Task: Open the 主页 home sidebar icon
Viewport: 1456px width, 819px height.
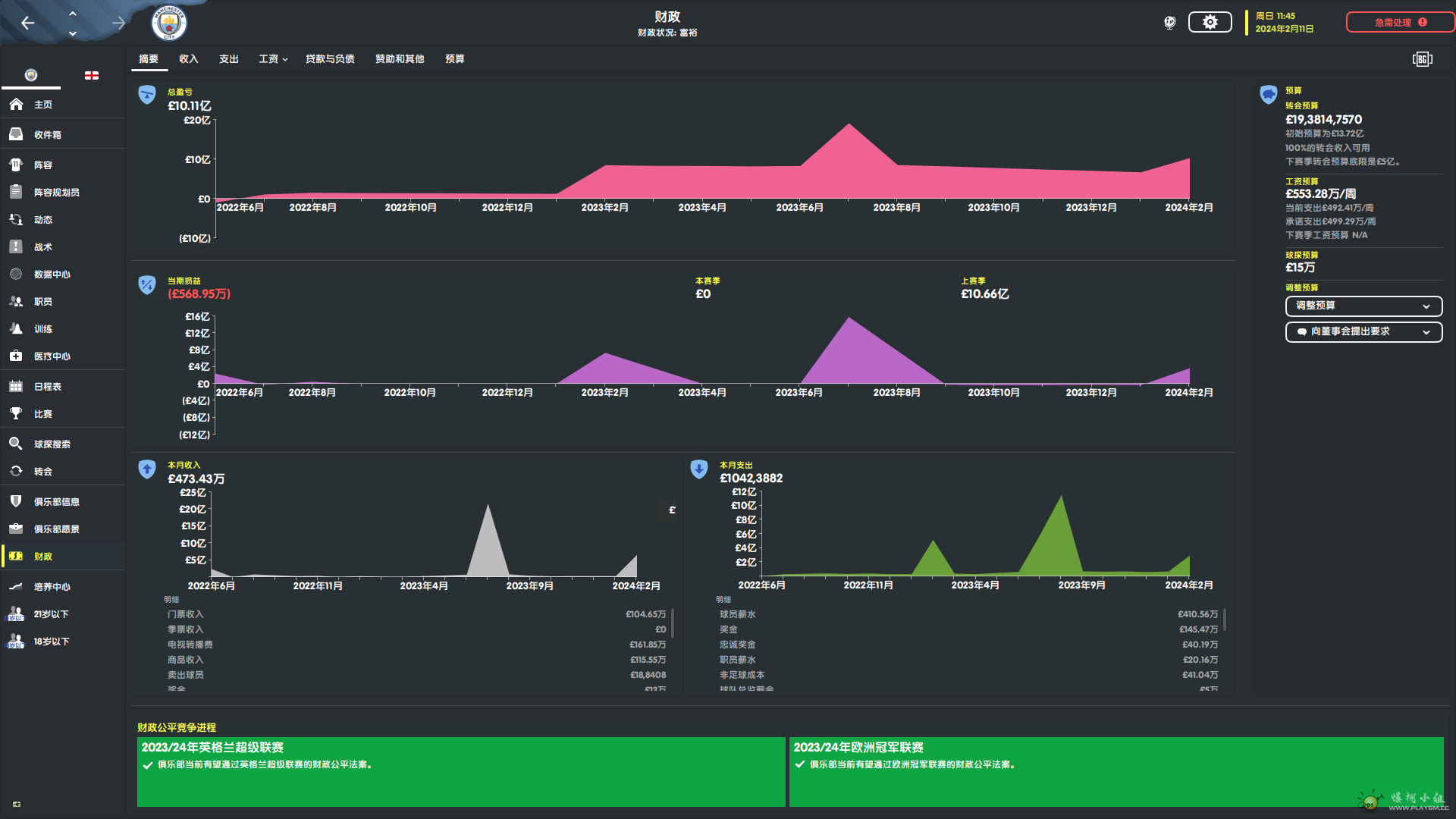Action: [x=16, y=105]
